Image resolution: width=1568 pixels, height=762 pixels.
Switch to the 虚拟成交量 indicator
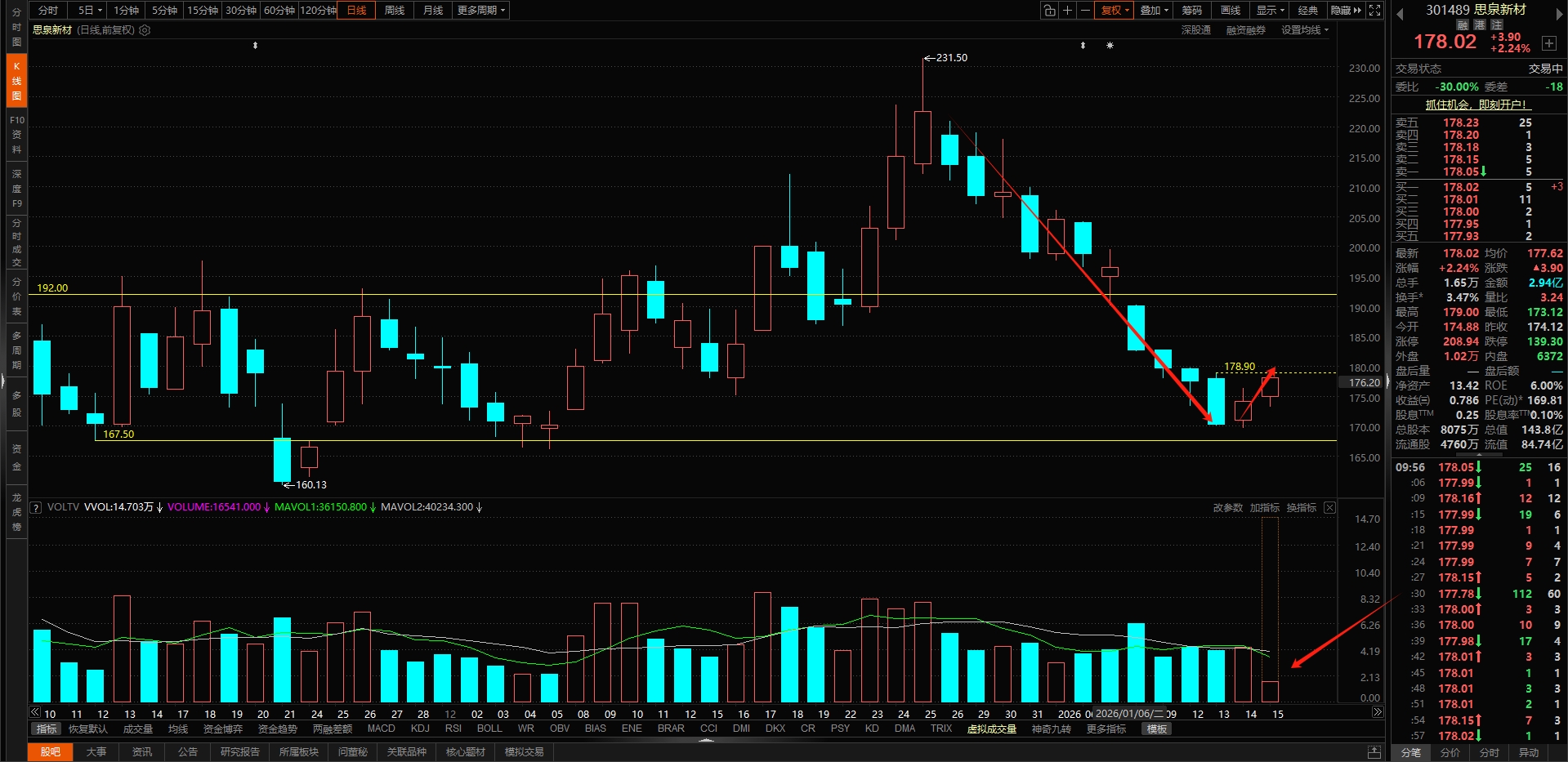tap(992, 729)
